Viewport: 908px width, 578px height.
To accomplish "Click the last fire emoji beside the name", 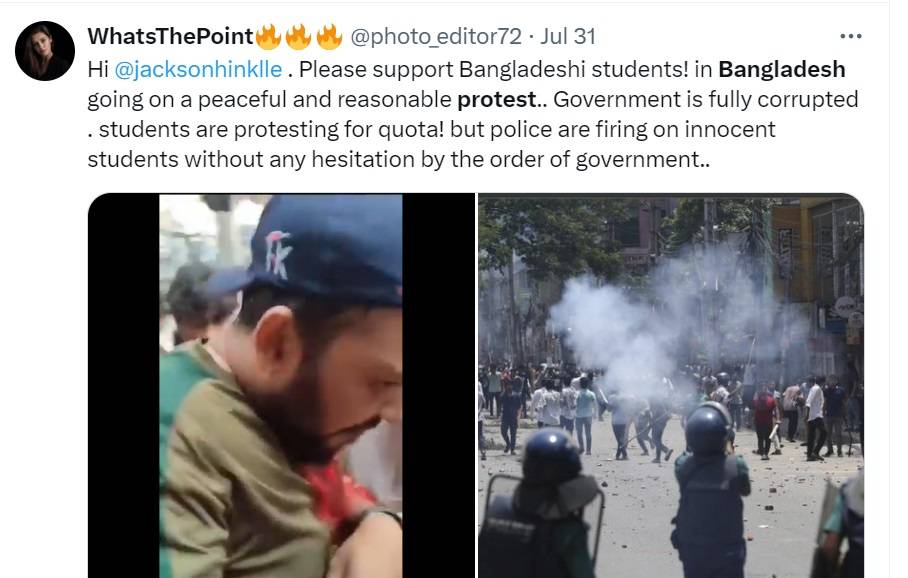I will point(329,36).
